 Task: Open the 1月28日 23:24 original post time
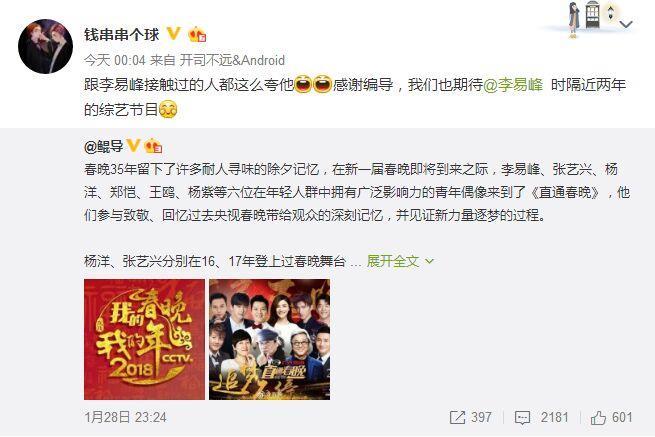(125, 417)
